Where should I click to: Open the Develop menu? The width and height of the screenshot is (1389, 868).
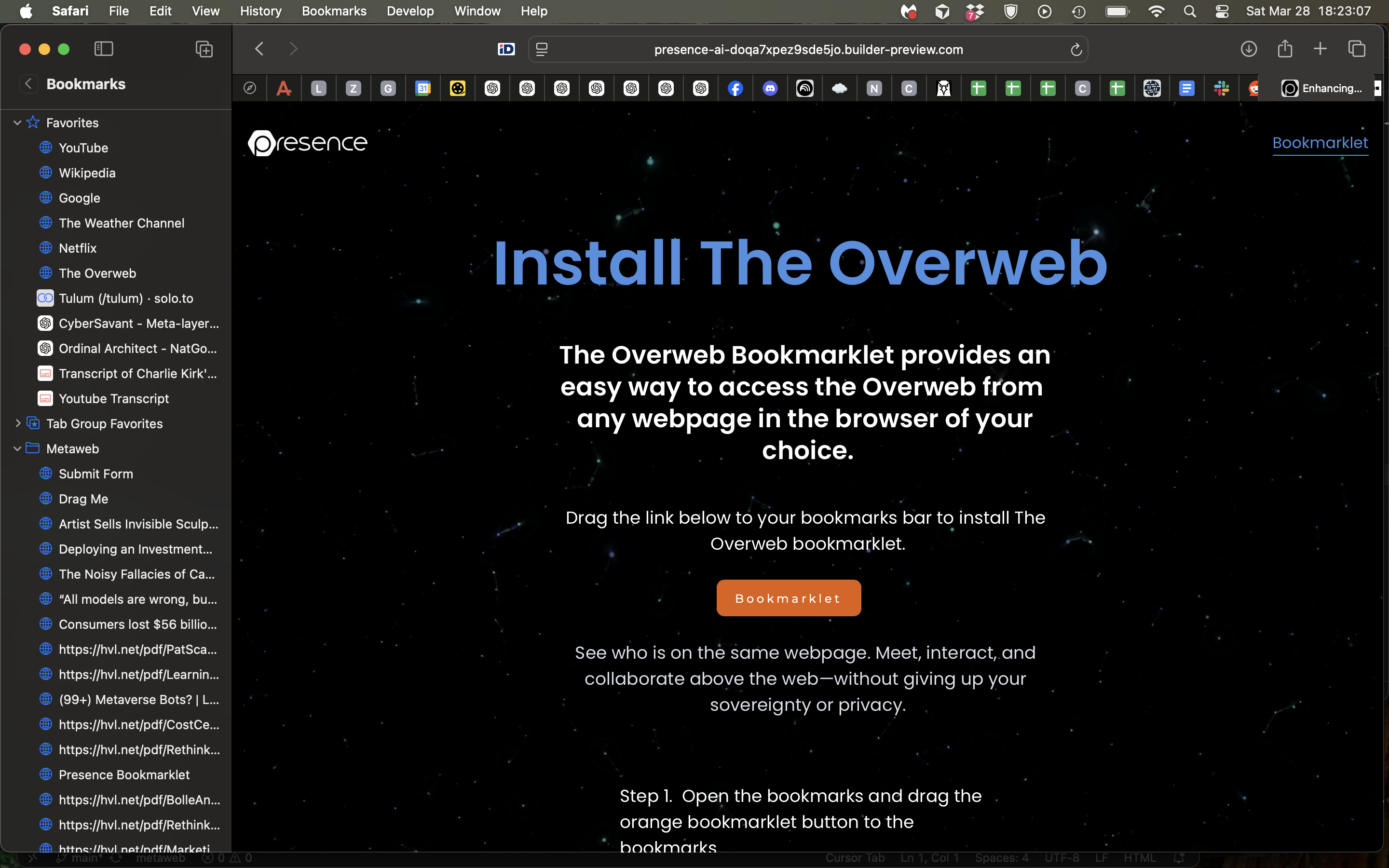pos(410,11)
